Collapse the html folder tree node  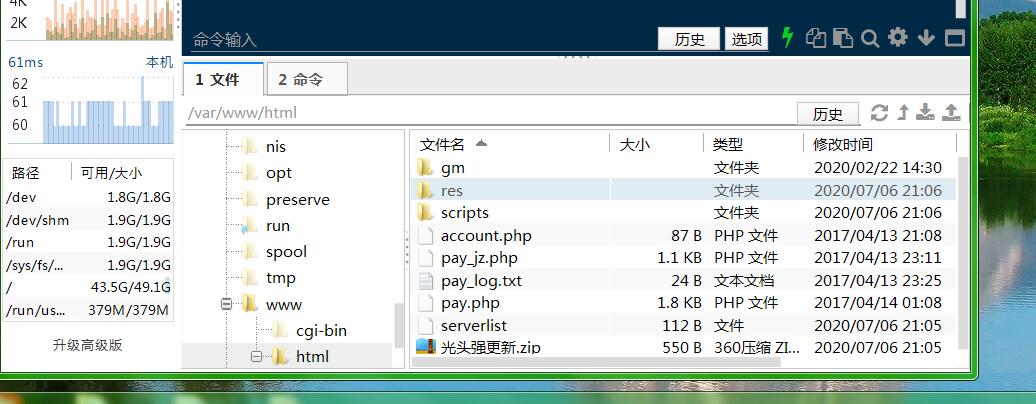[257, 356]
